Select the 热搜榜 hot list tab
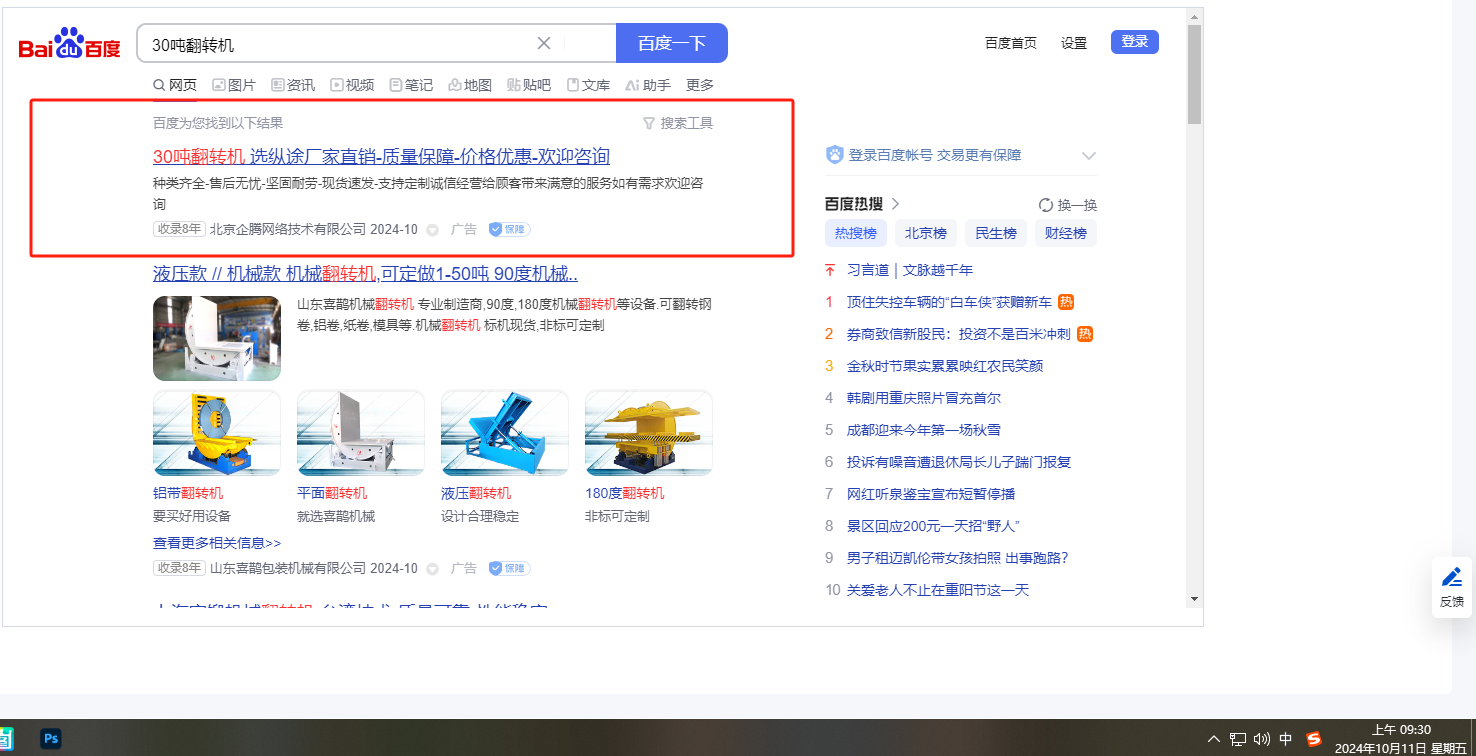This screenshot has width=1476, height=756. coord(856,233)
